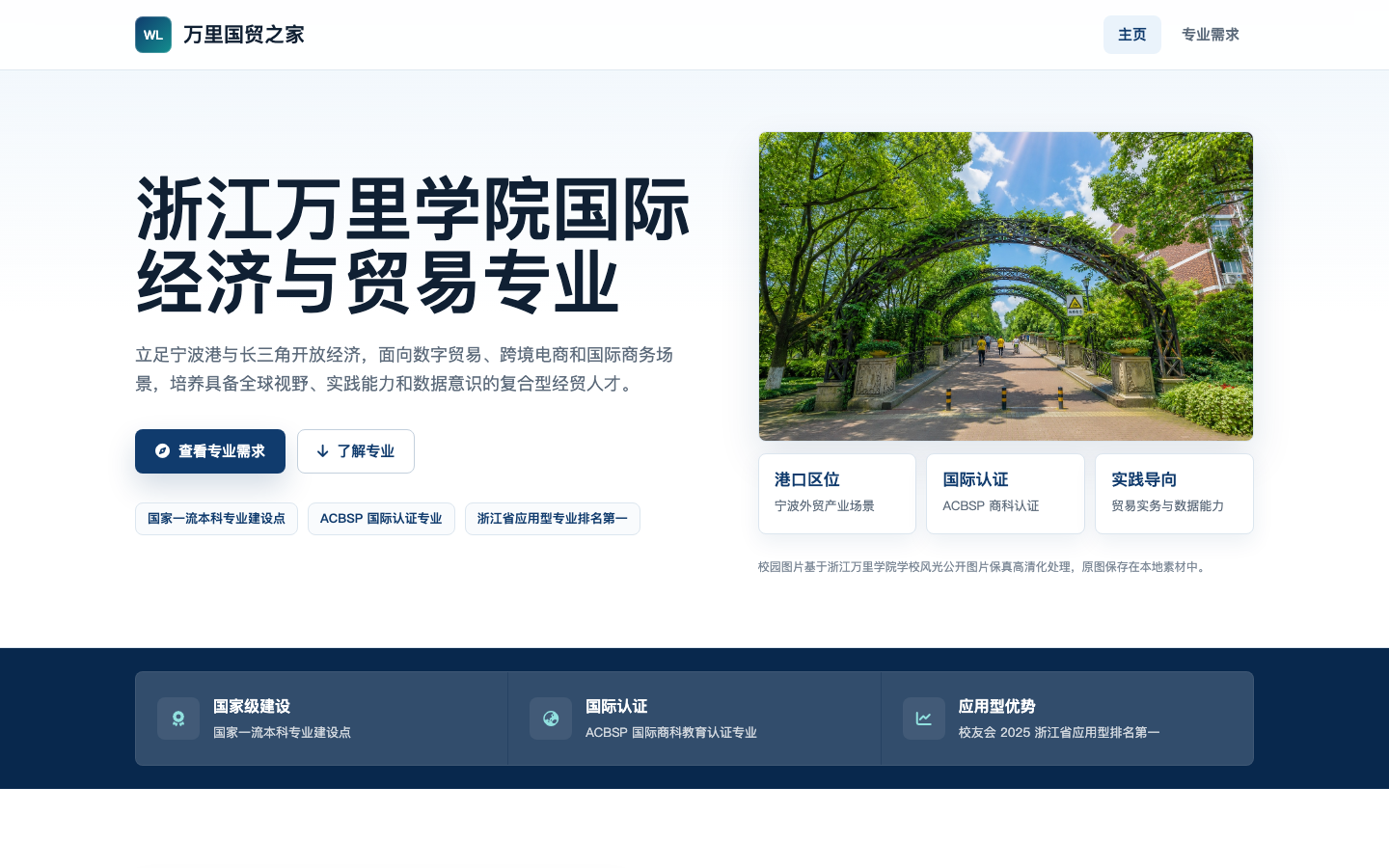The image size is (1389, 868).
Task: Click the 国际认证 card under the photo
Action: pos(1005,494)
